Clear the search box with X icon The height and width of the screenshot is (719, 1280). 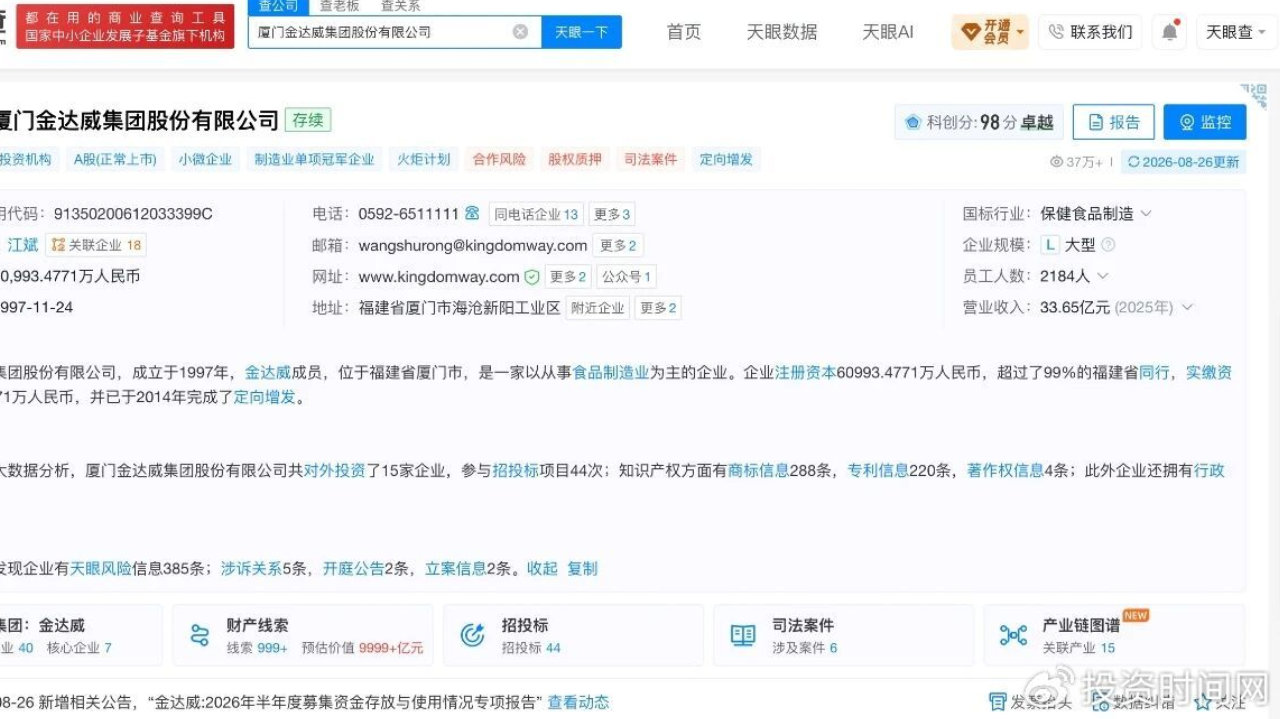(x=520, y=32)
